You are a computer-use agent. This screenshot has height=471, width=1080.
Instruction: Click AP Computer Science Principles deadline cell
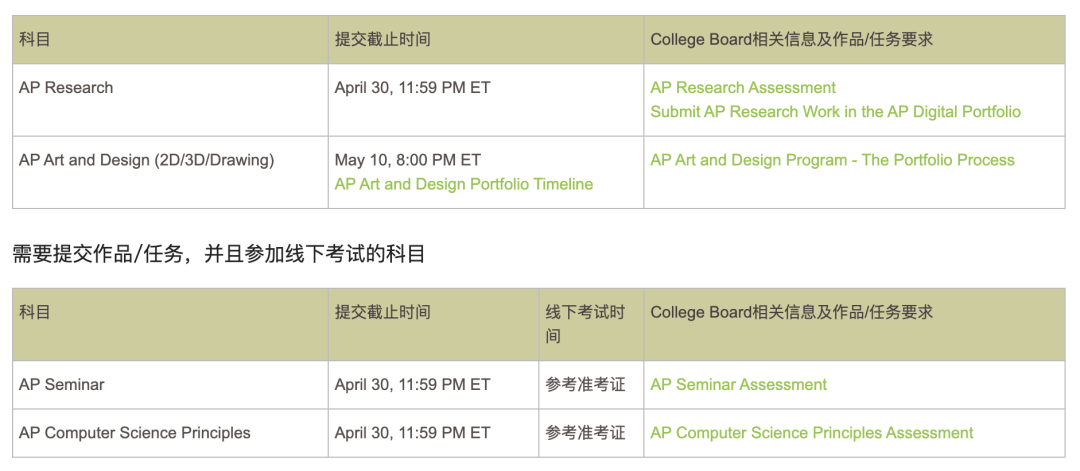(412, 433)
